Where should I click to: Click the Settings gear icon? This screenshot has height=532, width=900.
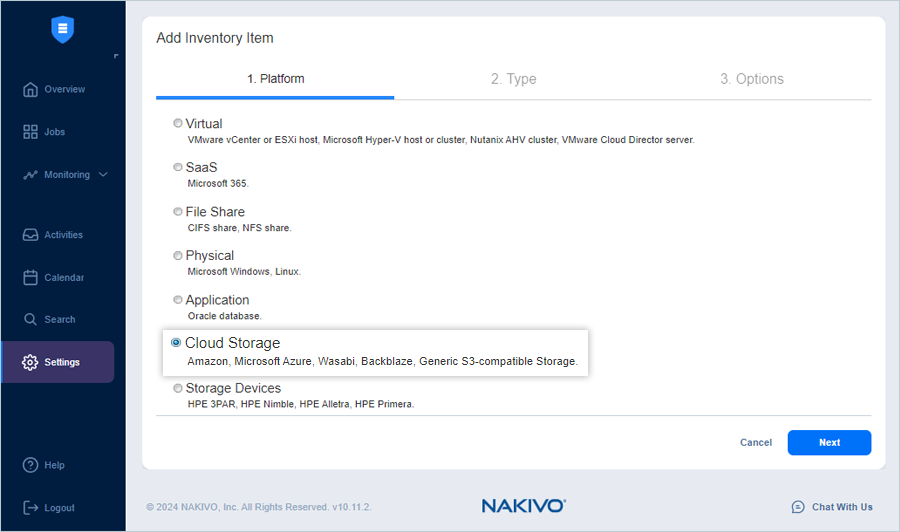click(x=30, y=362)
